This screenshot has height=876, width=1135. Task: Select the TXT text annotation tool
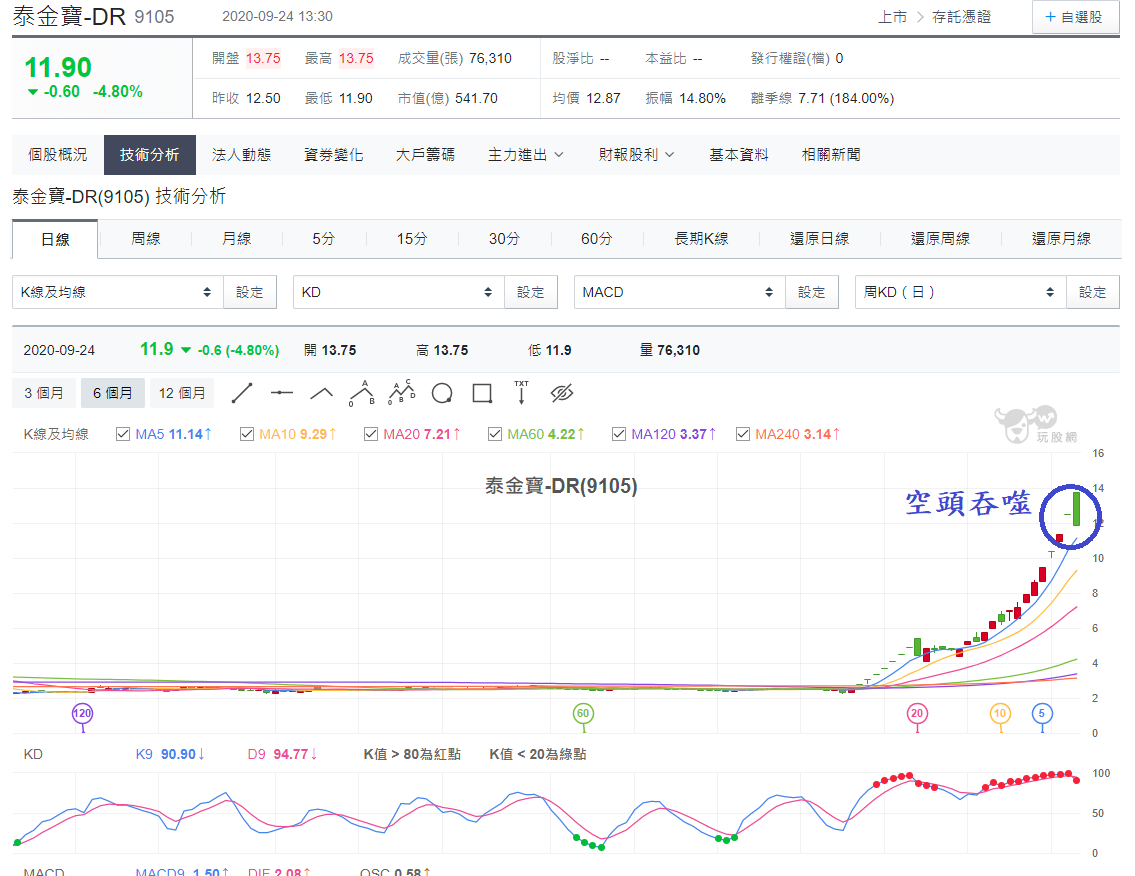pyautogui.click(x=521, y=392)
